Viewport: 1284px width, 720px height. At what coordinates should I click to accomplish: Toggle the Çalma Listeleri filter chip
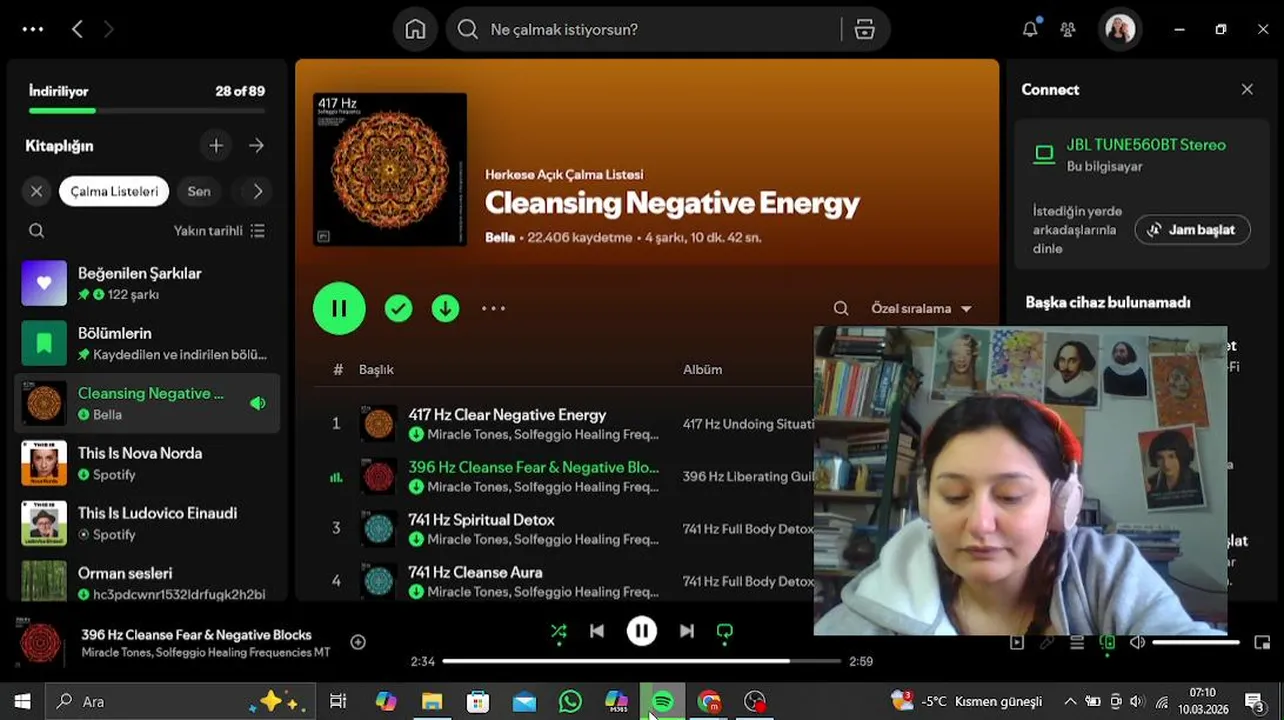(x=114, y=191)
